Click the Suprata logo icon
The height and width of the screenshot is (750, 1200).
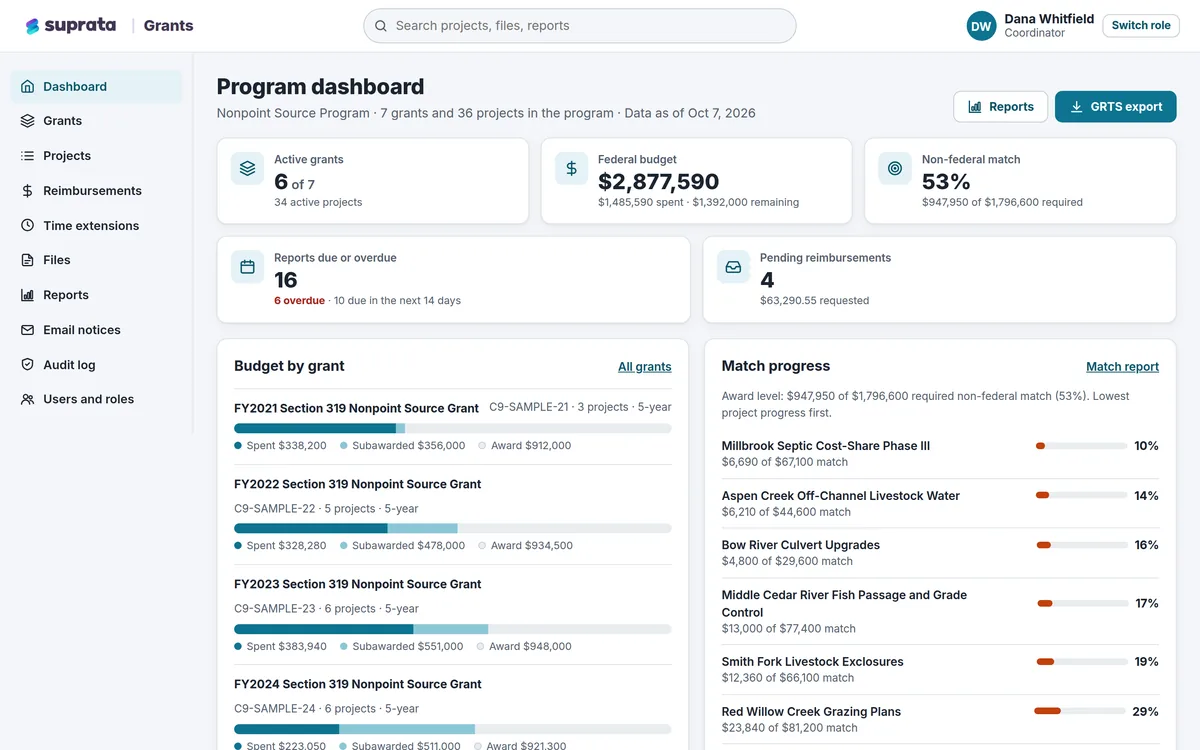(33, 26)
